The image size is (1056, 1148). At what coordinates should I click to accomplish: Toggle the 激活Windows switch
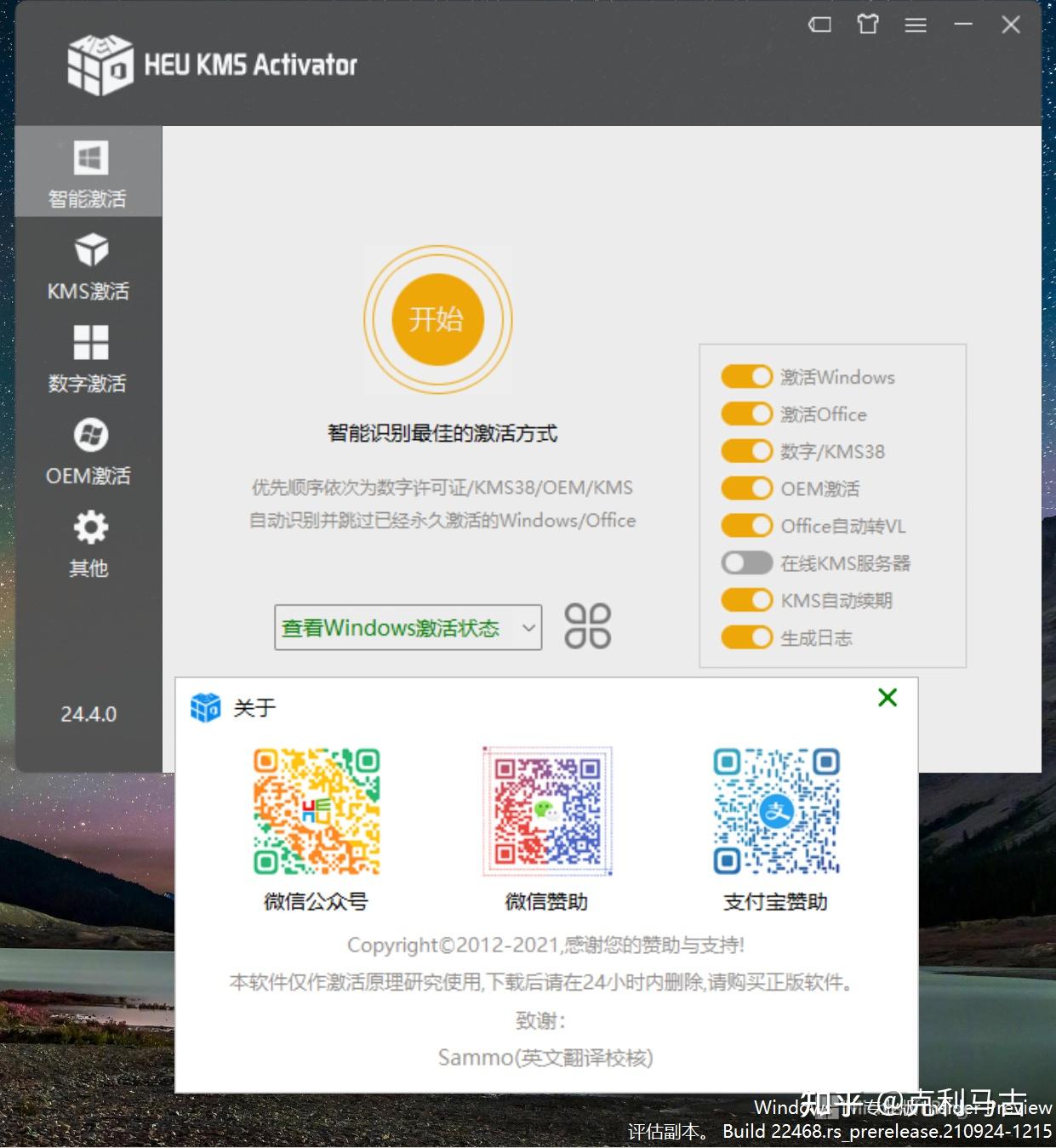[746, 376]
